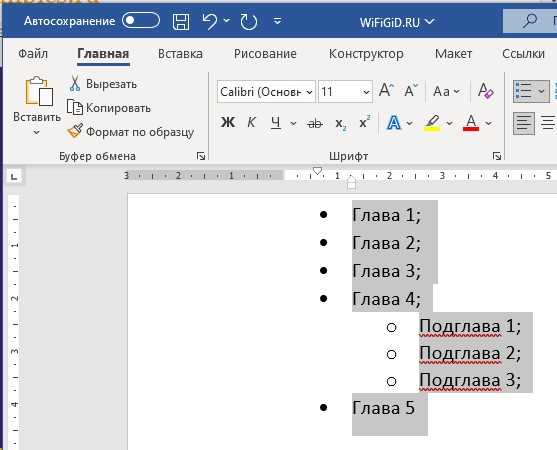Select the Главная ribbon tab
Image resolution: width=557 pixels, height=450 pixels.
103,54
